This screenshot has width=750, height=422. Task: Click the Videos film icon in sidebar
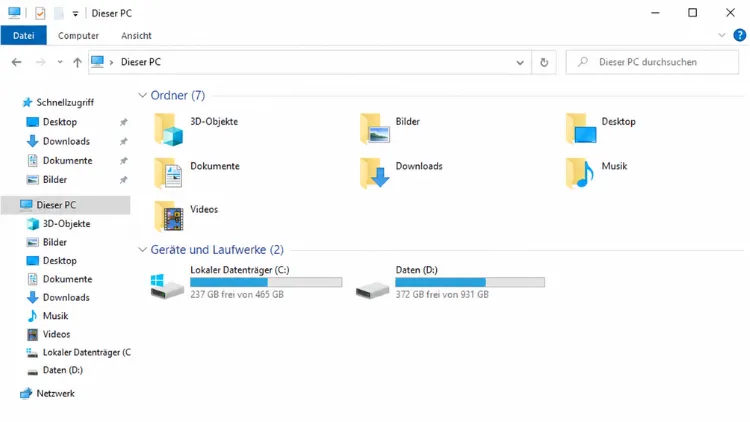coord(33,334)
